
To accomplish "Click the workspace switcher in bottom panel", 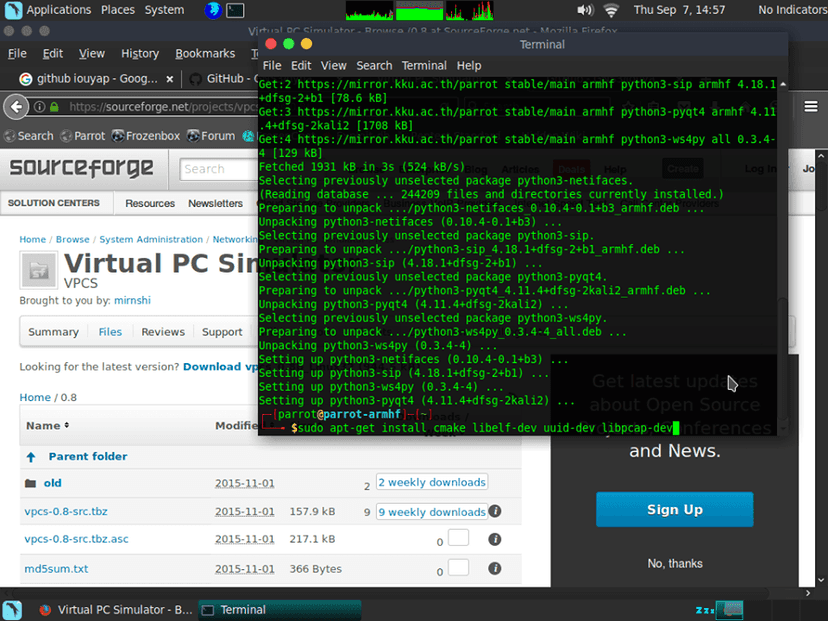I will click(729, 610).
